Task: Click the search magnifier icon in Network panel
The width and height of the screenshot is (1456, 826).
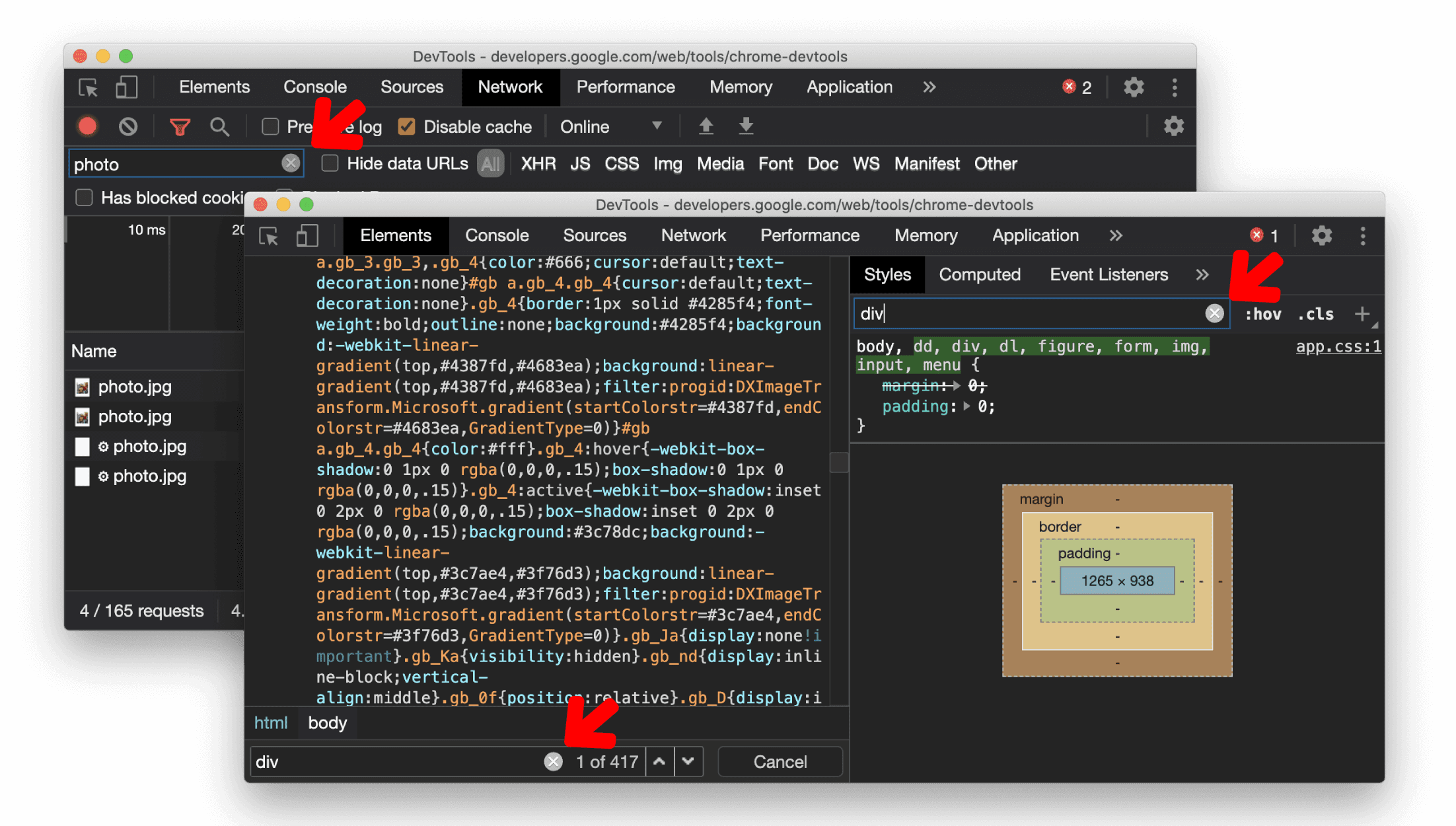Action: [x=220, y=127]
